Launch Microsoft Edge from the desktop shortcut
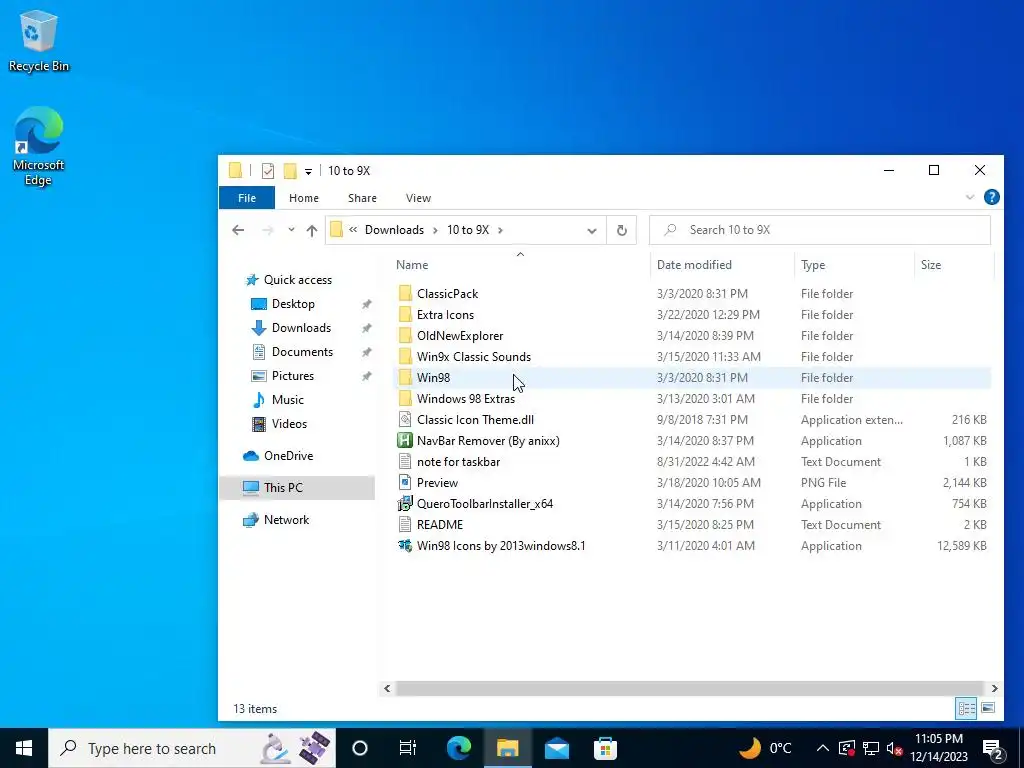Viewport: 1024px width, 768px height. point(39,146)
